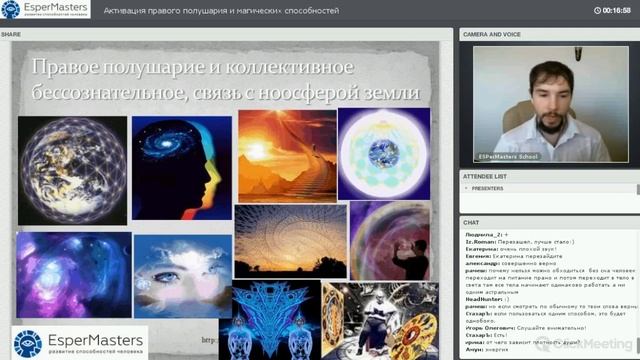Click Игорь Олегович's chat message
Screen dimensions: 640x360
point(526,328)
